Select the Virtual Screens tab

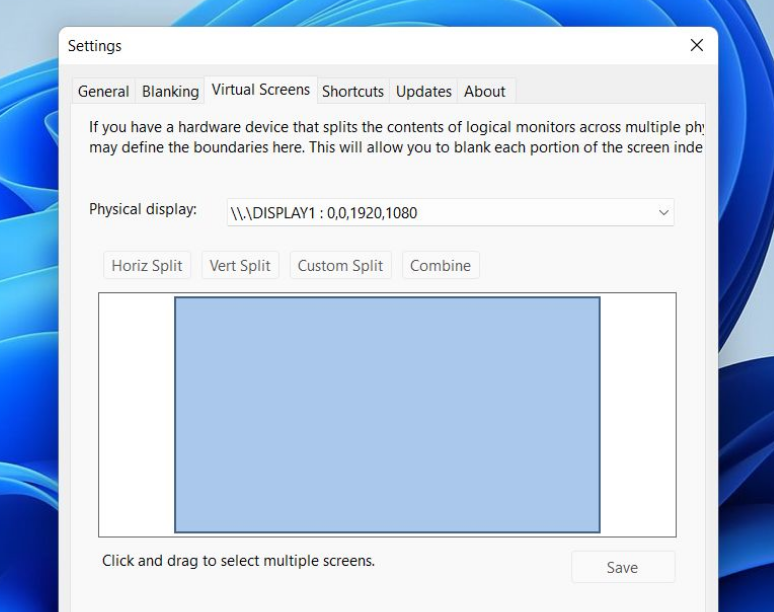point(261,90)
